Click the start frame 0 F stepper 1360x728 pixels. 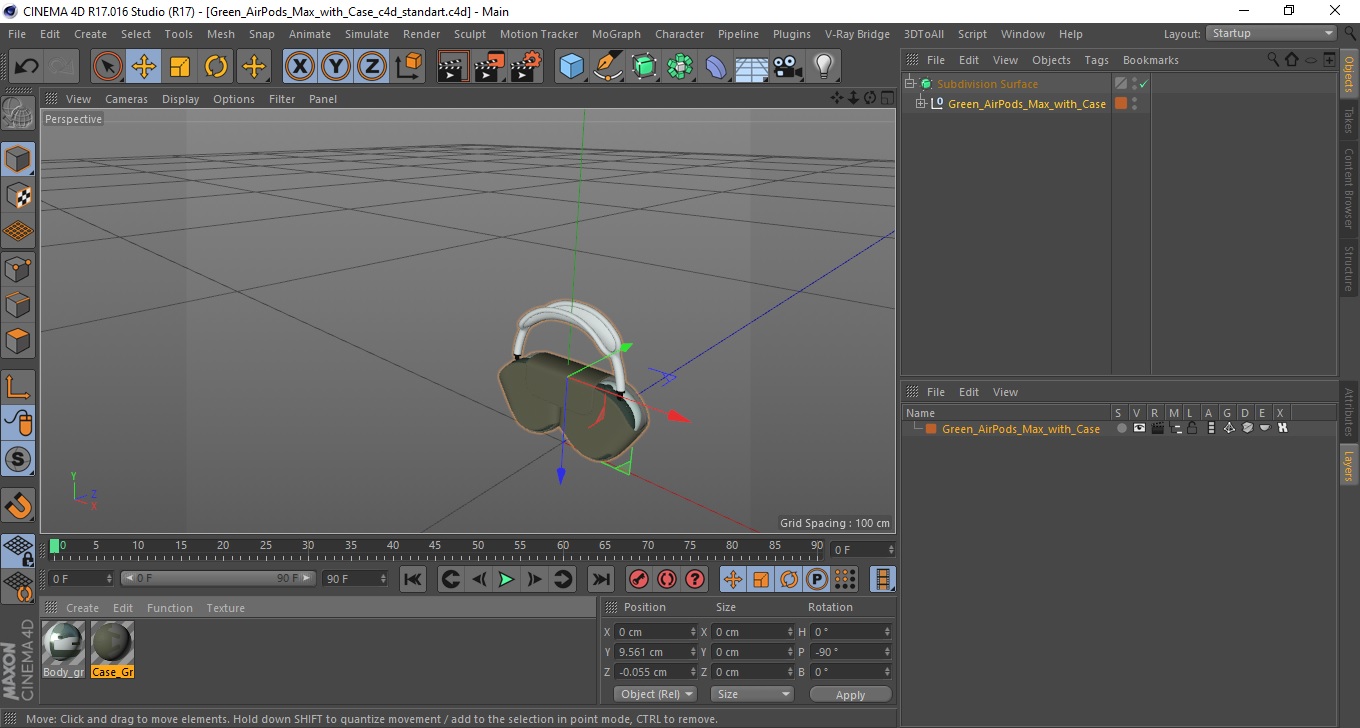coord(109,579)
